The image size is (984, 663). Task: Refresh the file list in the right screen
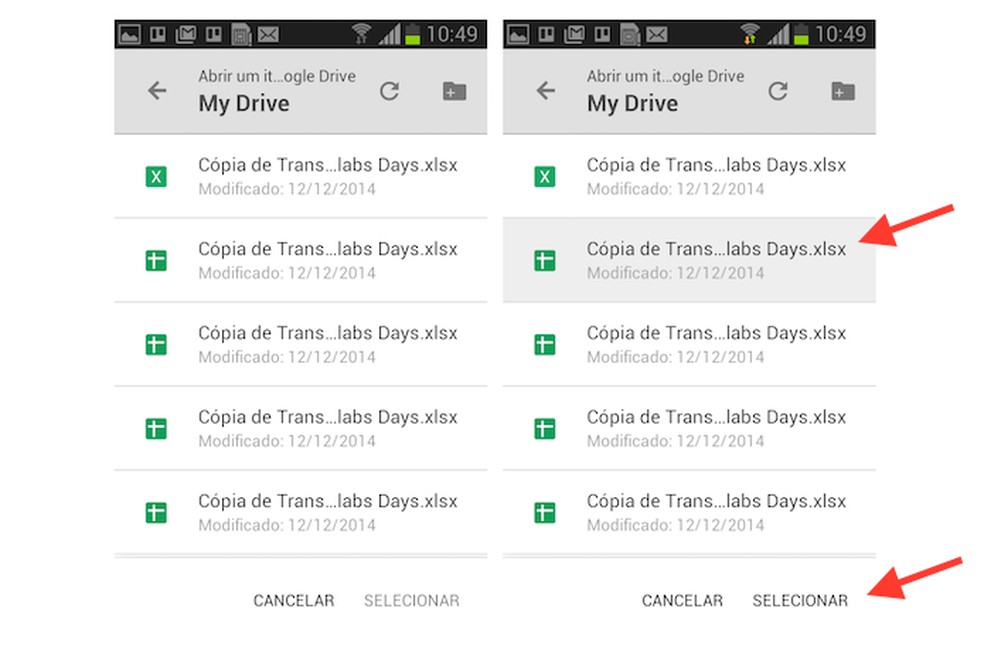point(778,89)
